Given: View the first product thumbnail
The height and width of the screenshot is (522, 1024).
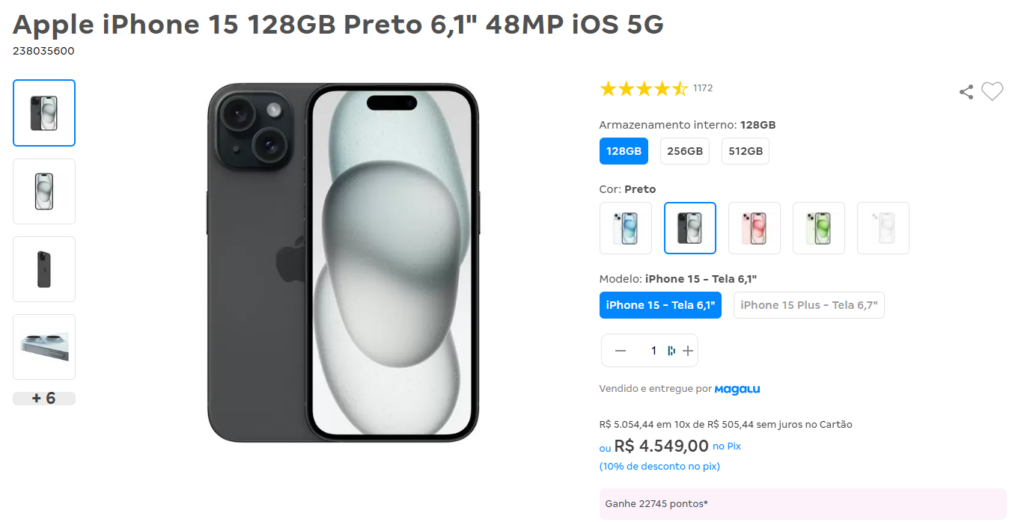Looking at the screenshot, I should [x=44, y=113].
